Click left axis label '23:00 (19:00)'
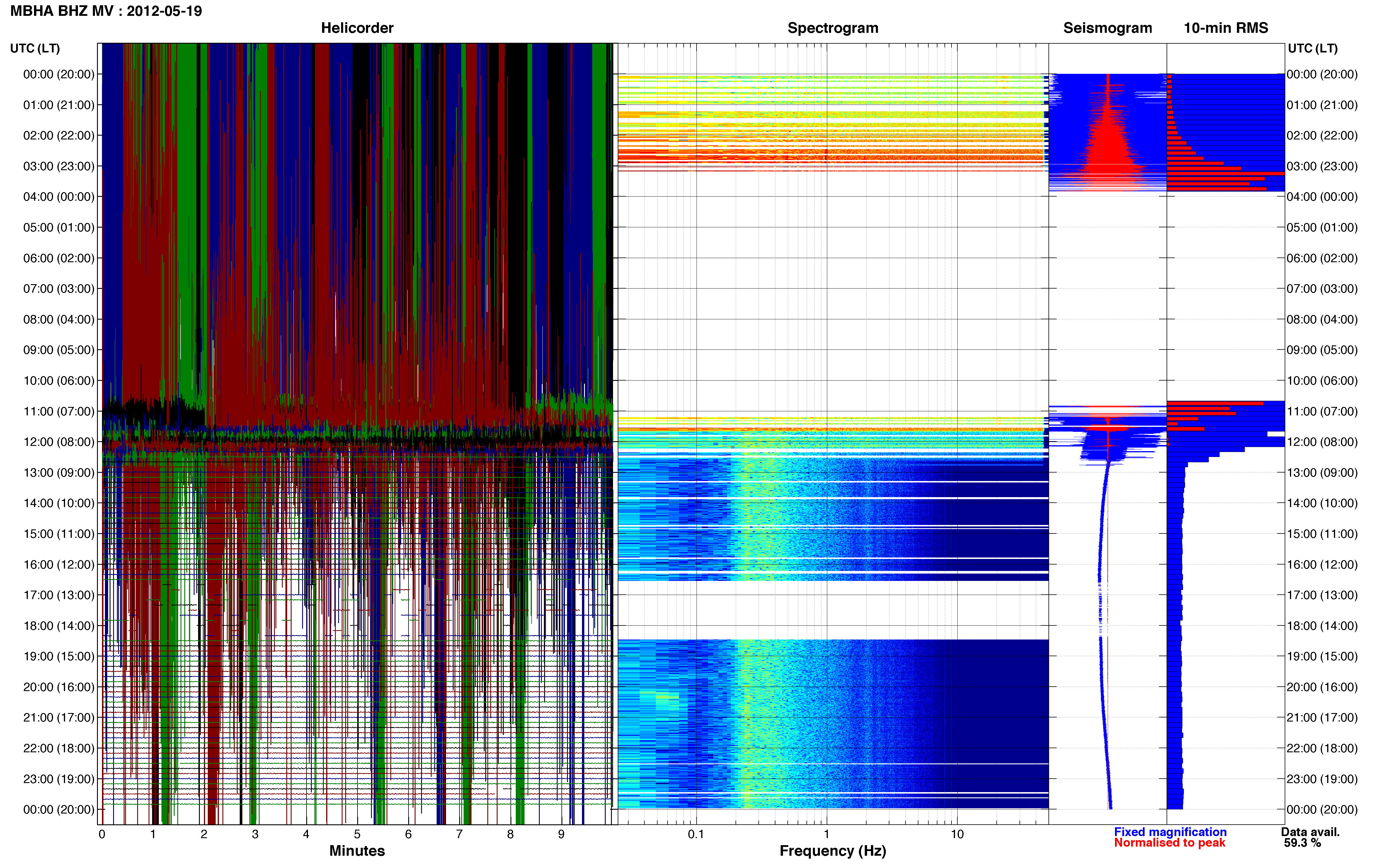This screenshot has width=1389, height=868. pyautogui.click(x=59, y=779)
